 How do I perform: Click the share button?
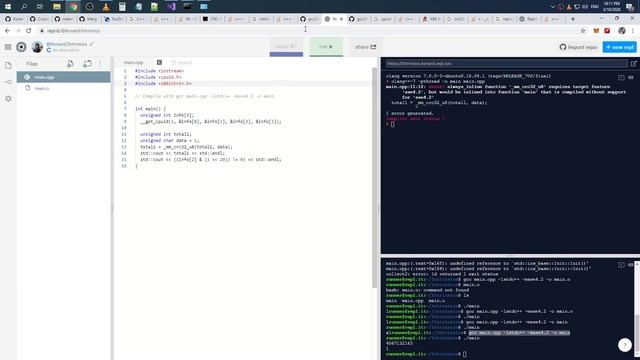point(365,47)
